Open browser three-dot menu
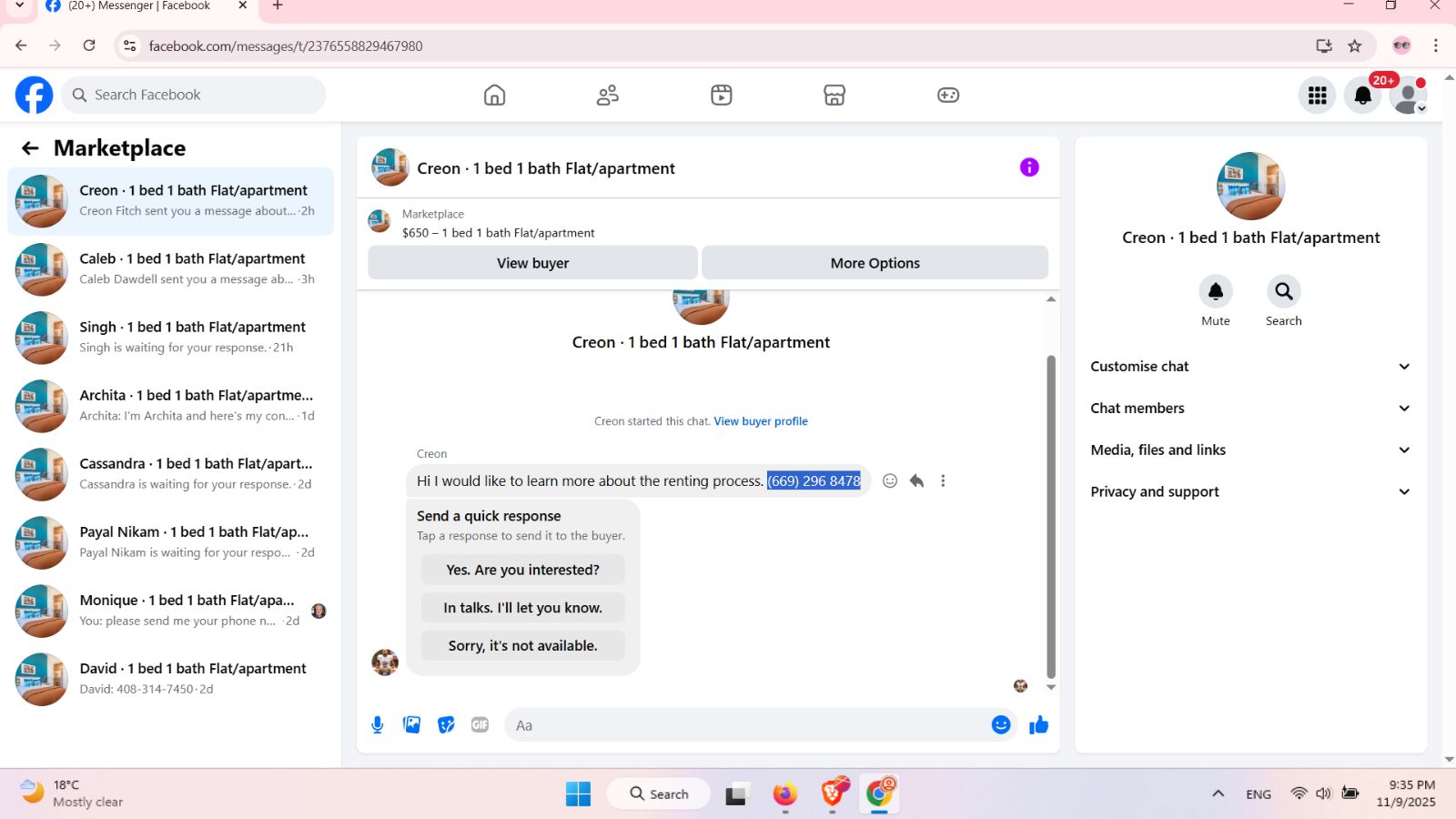Viewport: 1456px width, 819px height. coord(1436,45)
